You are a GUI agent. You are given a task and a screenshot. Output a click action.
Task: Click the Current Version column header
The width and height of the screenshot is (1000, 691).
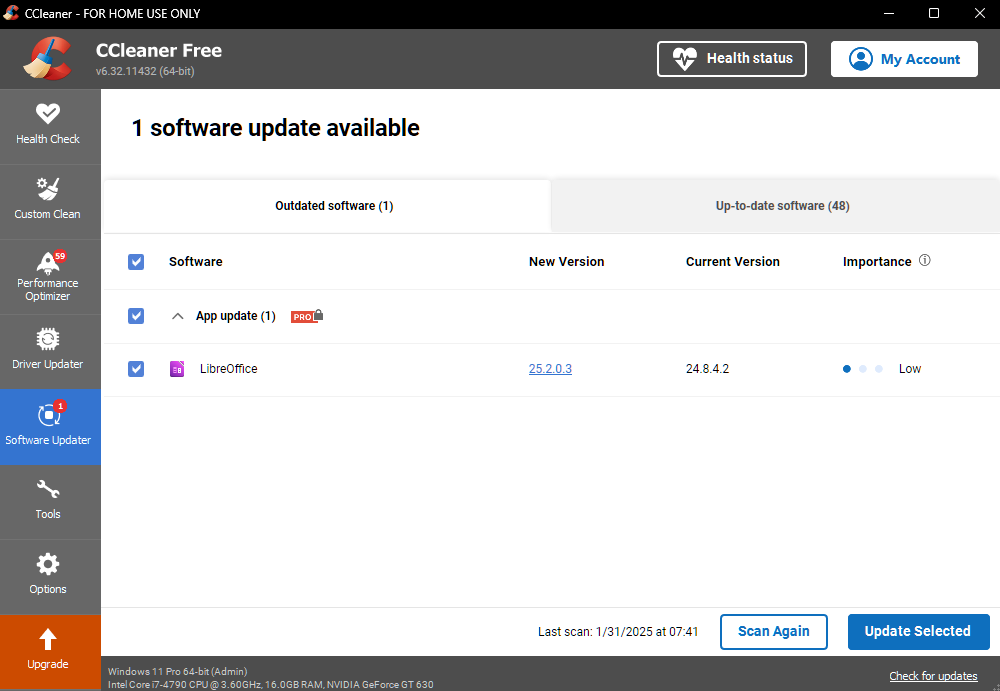click(x=733, y=262)
